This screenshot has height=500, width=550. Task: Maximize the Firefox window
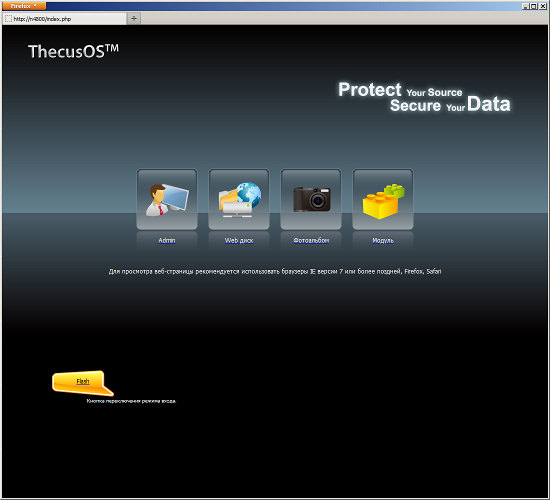pyautogui.click(x=534, y=6)
